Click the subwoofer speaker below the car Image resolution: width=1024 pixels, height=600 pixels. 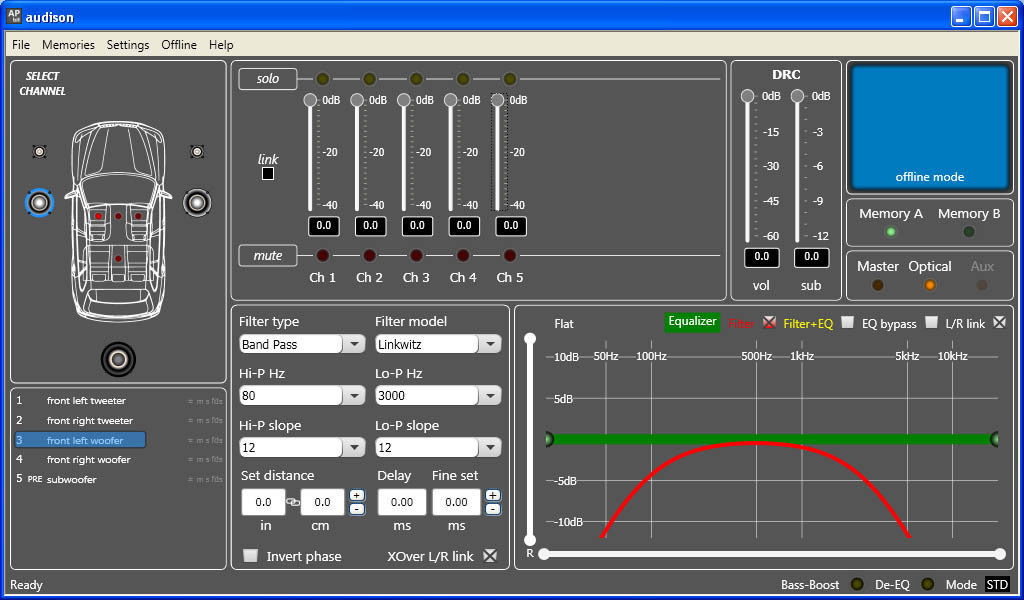coord(118,358)
